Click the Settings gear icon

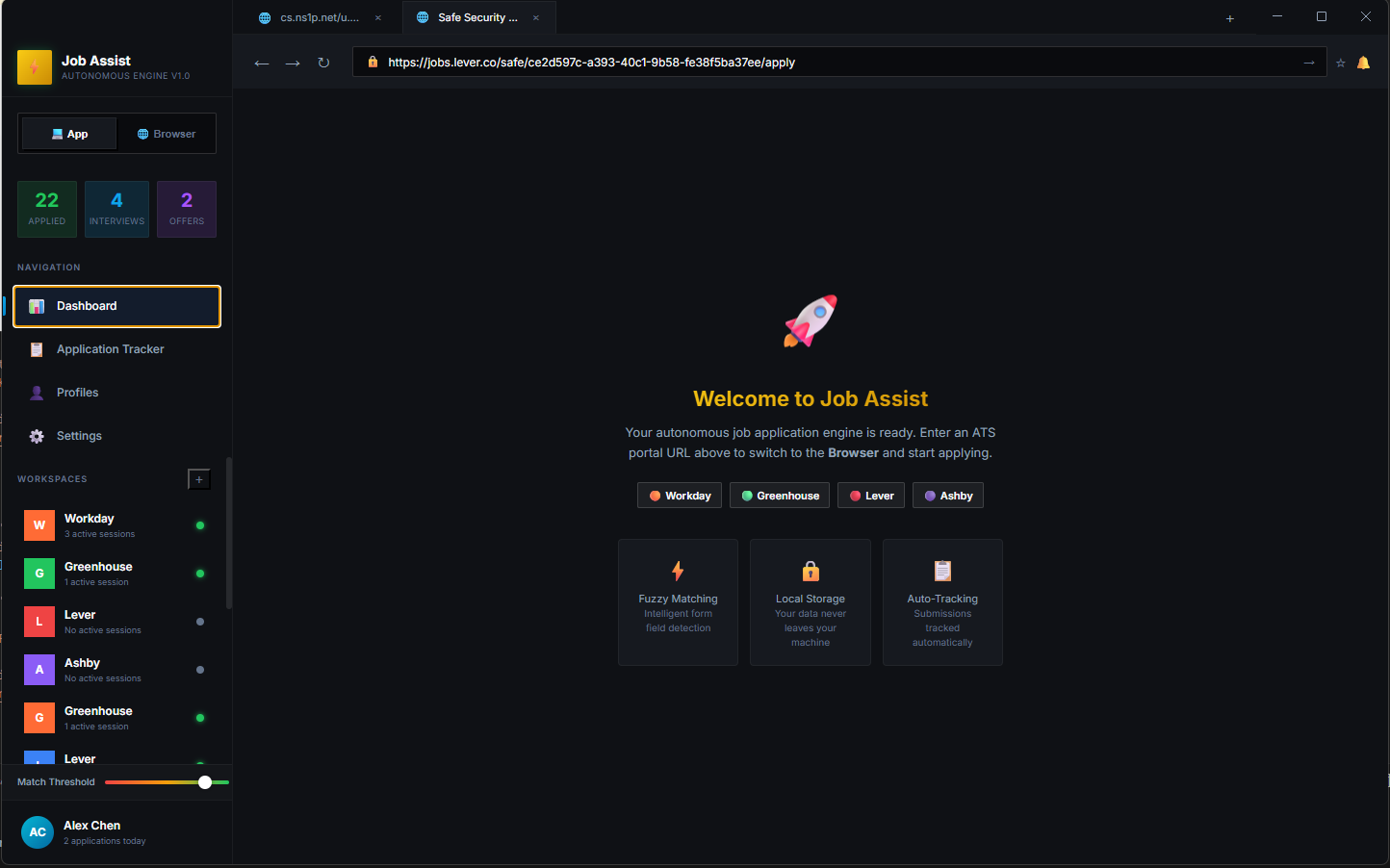tap(37, 436)
